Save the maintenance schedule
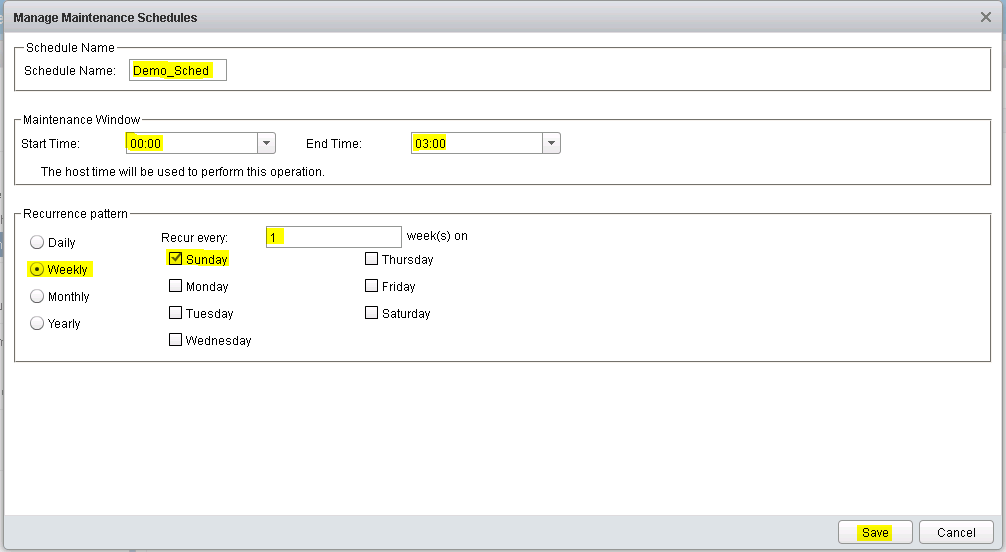Viewport: 1006px width, 552px height. pyautogui.click(x=875, y=532)
